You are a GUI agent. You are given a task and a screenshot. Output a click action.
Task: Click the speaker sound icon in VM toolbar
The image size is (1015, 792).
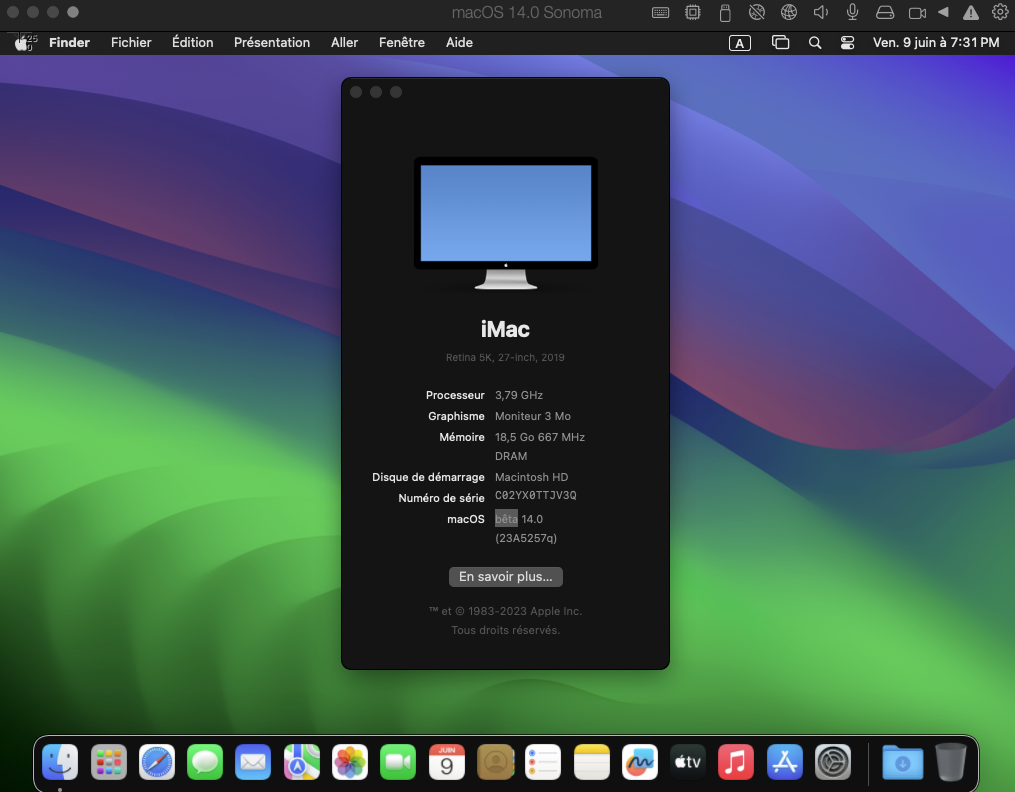pos(821,12)
